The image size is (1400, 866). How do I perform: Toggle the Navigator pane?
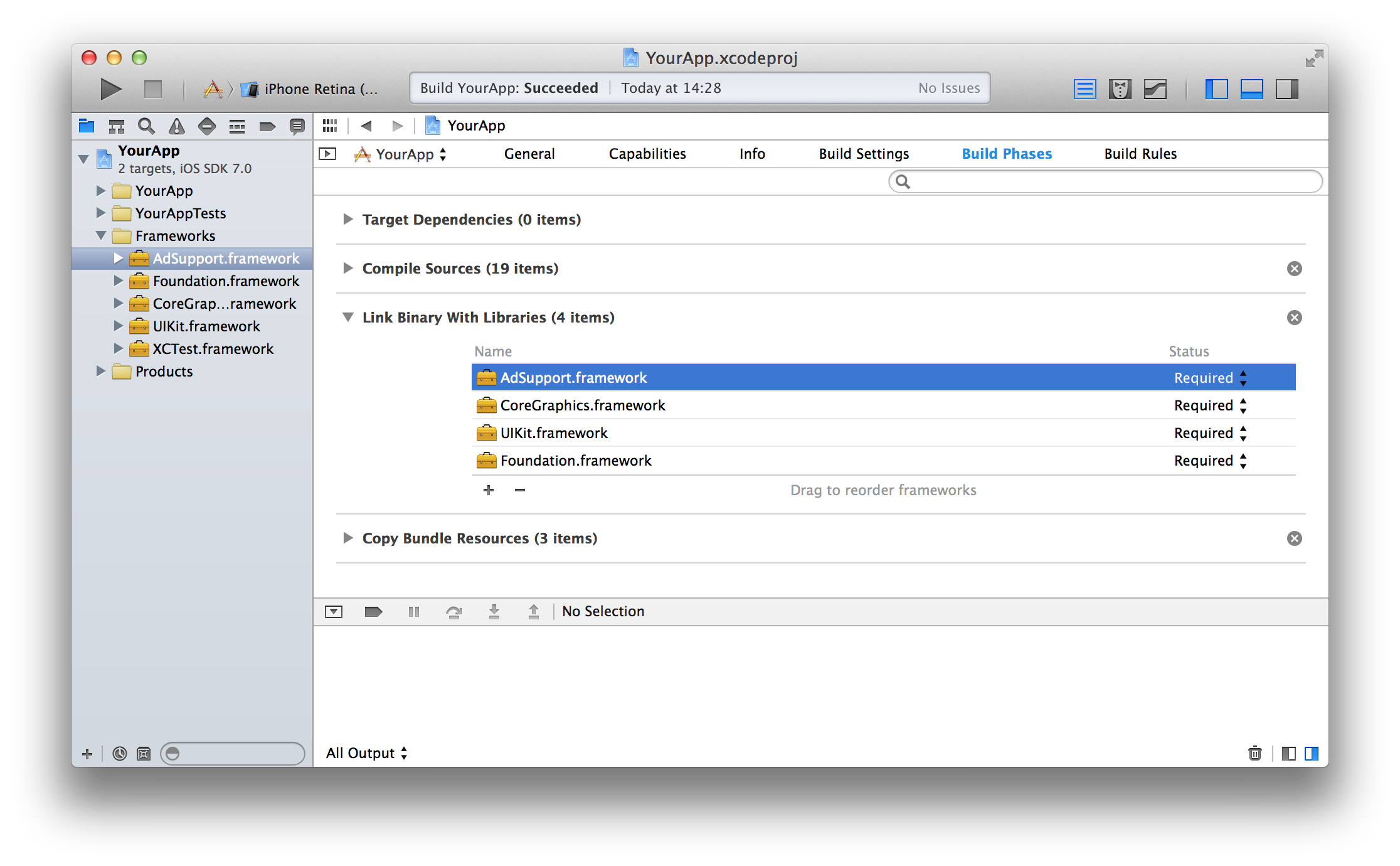click(1216, 89)
